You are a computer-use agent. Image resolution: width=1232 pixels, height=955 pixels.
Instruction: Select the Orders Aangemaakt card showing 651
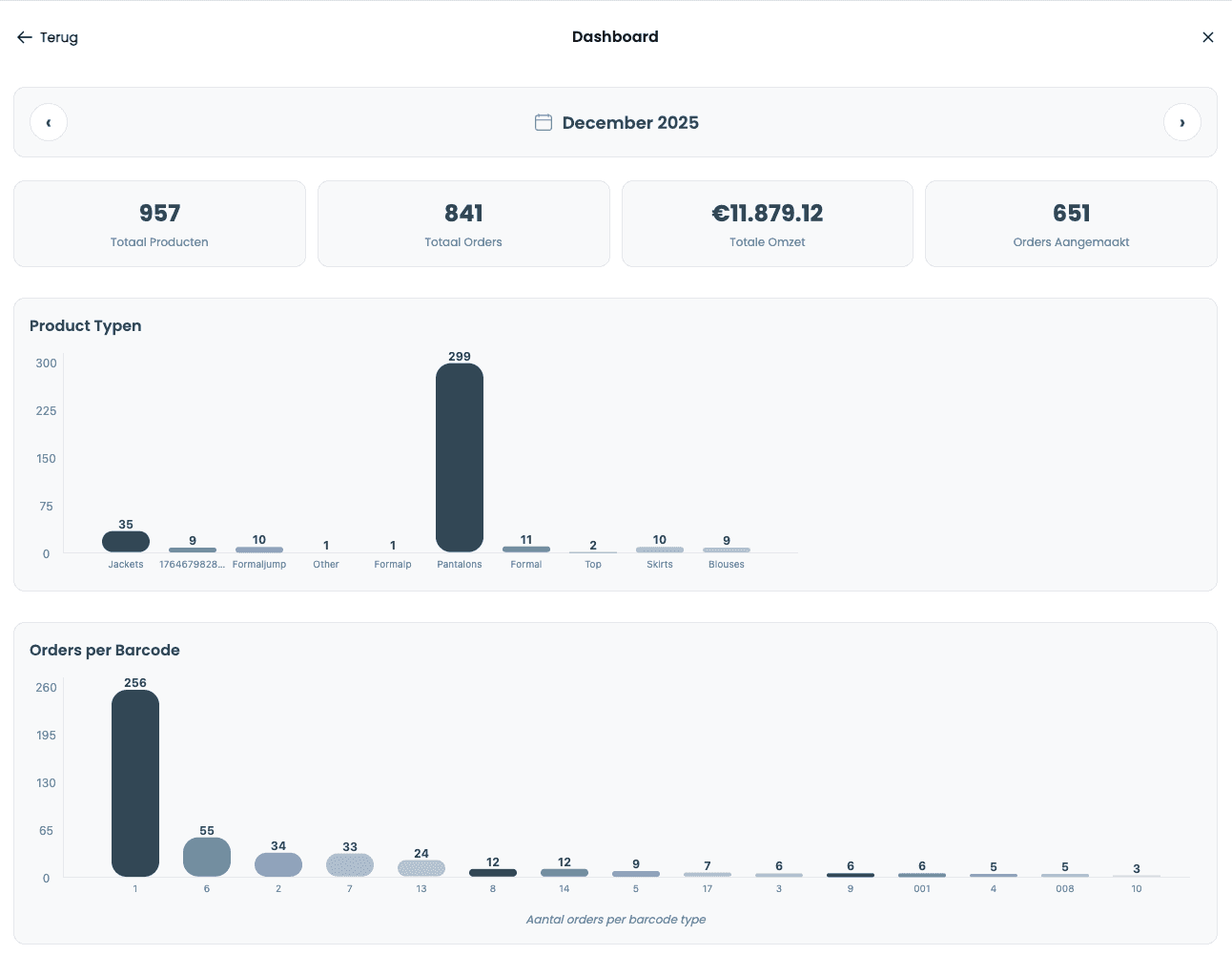[1071, 223]
